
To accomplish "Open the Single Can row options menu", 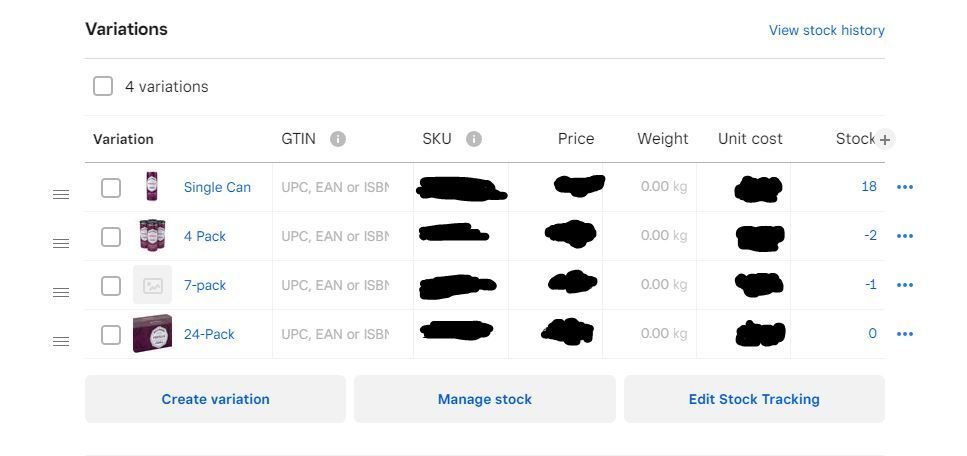I will [x=905, y=187].
